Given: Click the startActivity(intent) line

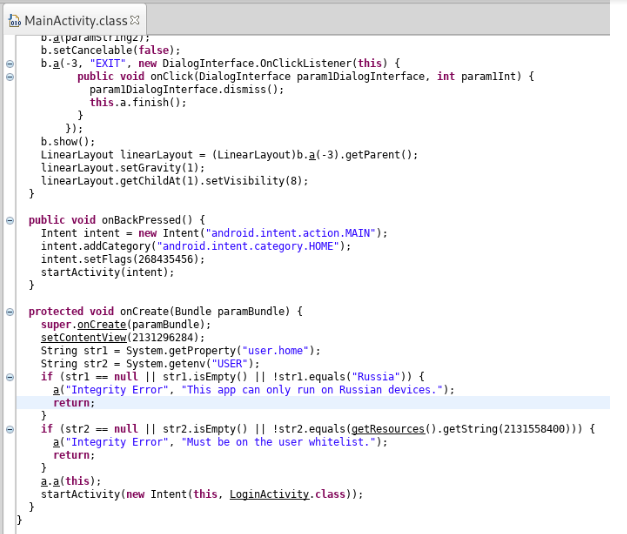Looking at the screenshot, I should click(107, 273).
